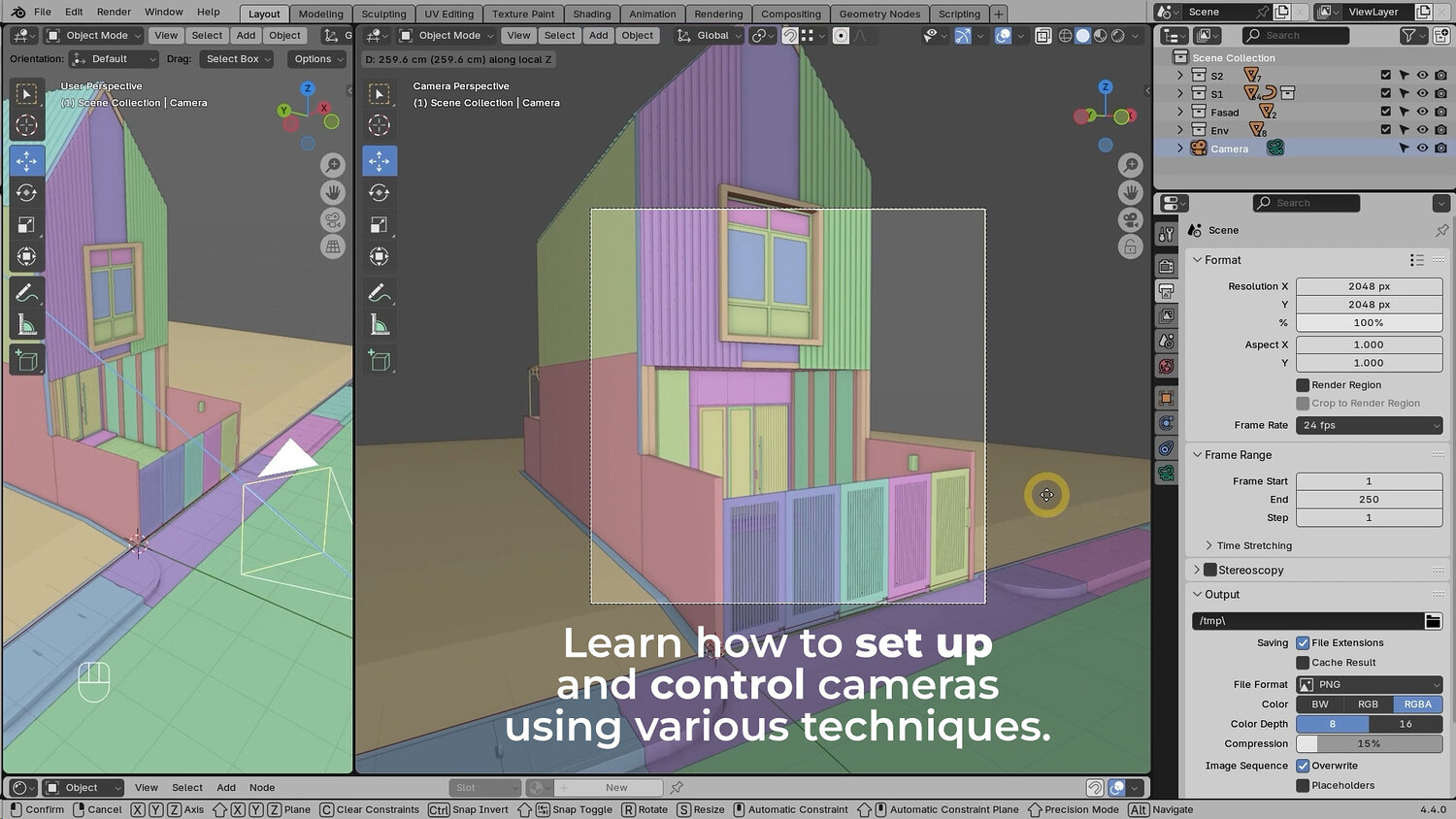Select the Move tool in the left viewport toolbar
The height and width of the screenshot is (819, 1456).
(x=27, y=160)
